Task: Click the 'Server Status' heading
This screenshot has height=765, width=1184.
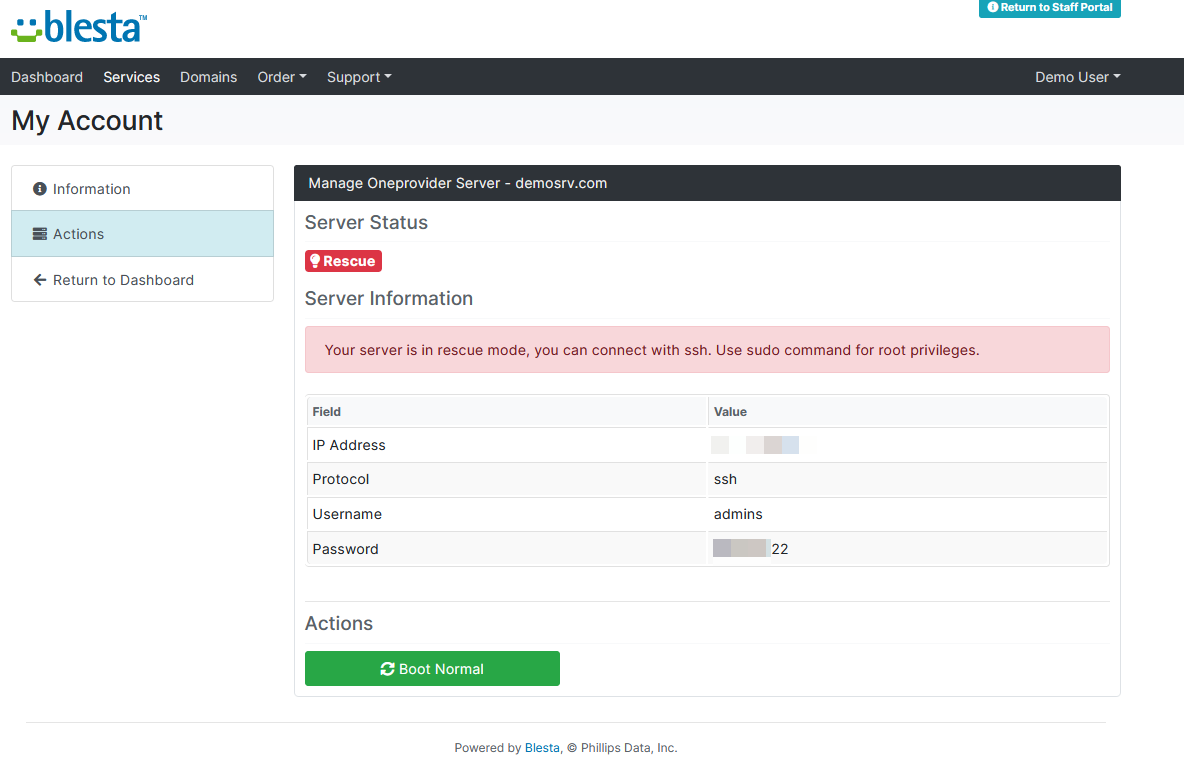Action: pyautogui.click(x=366, y=223)
